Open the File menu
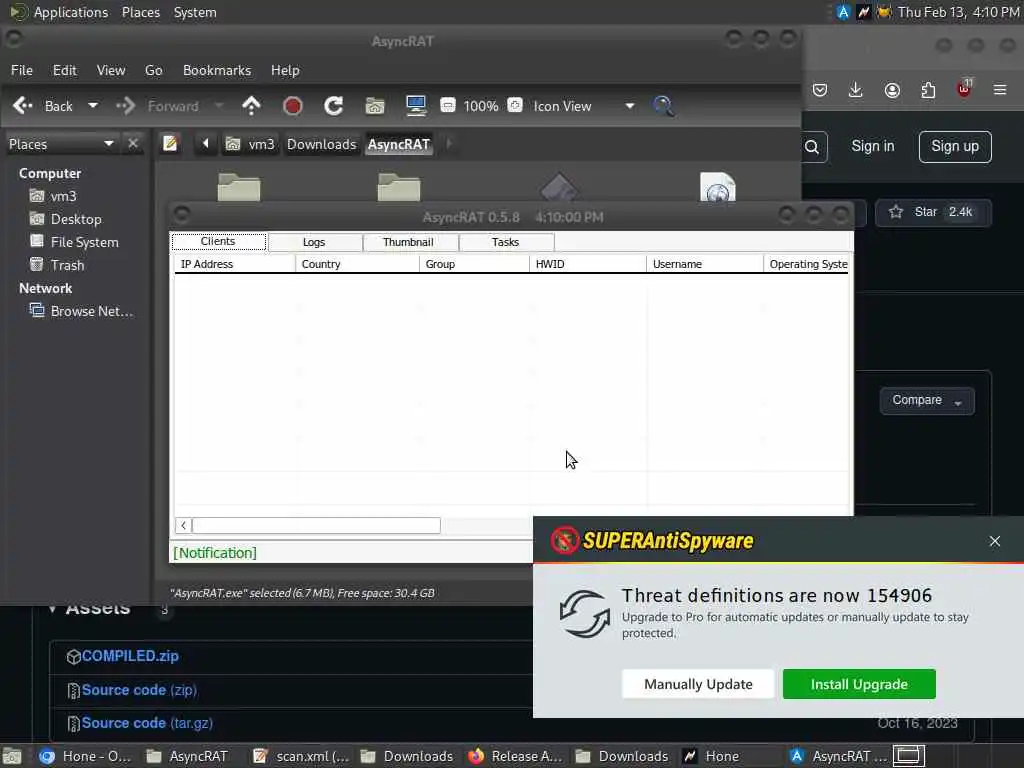1024x768 pixels. (22, 70)
